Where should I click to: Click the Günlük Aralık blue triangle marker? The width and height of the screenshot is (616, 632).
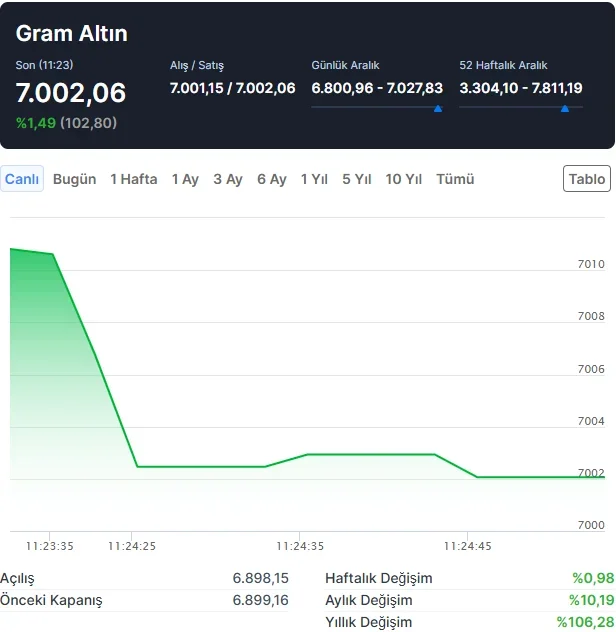coord(438,108)
